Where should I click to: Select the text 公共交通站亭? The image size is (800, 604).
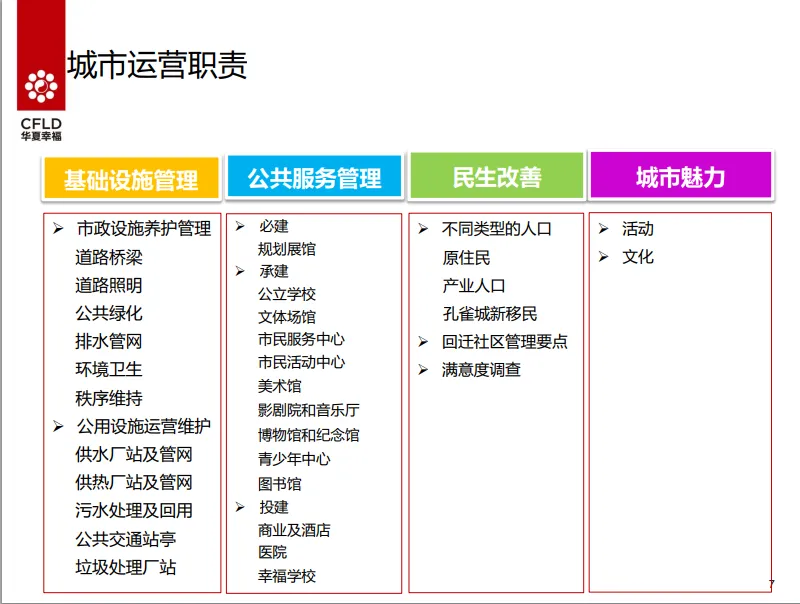click(x=126, y=539)
